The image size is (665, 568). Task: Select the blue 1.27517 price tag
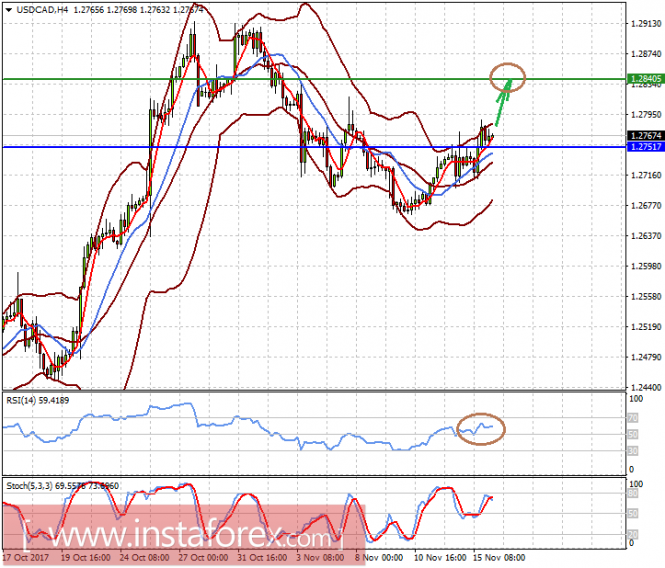pyautogui.click(x=644, y=147)
